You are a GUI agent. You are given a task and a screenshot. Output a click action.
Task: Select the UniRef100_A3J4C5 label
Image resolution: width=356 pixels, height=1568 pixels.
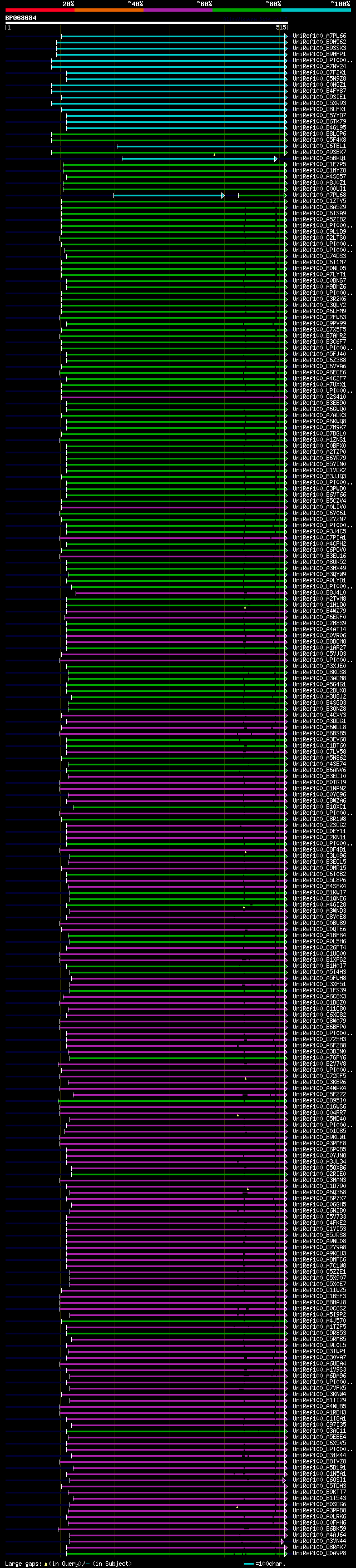tap(319, 531)
